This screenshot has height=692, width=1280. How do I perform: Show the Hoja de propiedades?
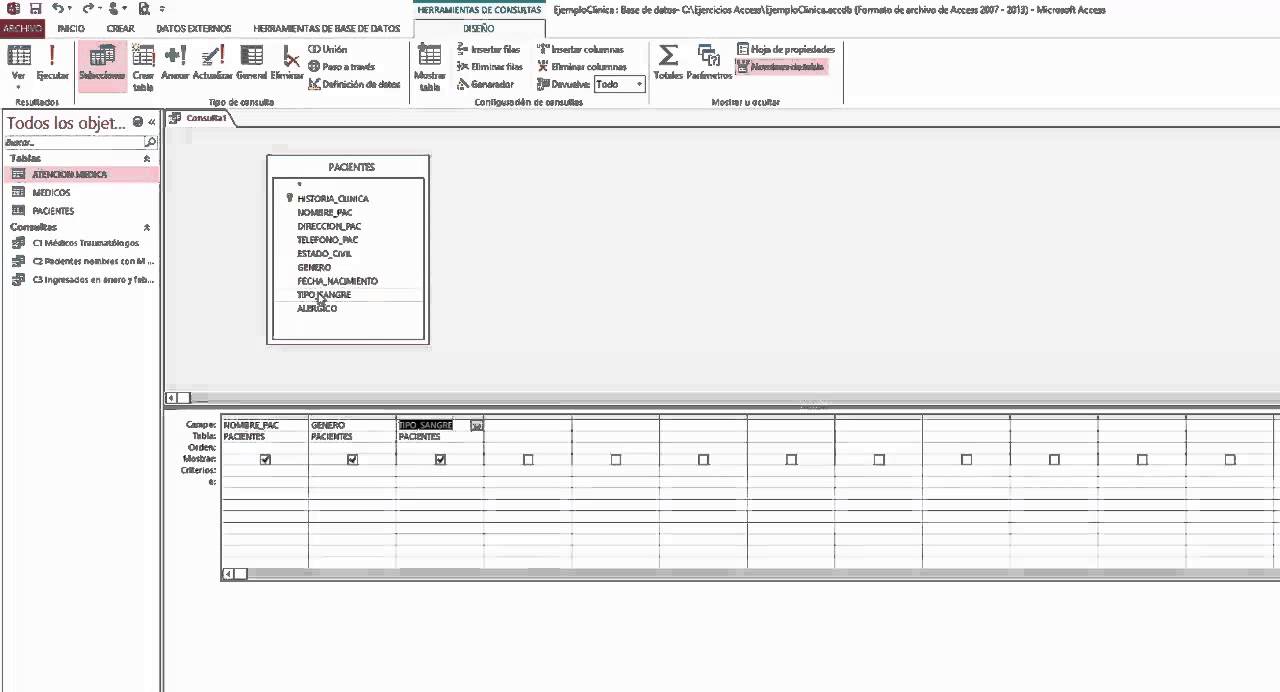[786, 49]
